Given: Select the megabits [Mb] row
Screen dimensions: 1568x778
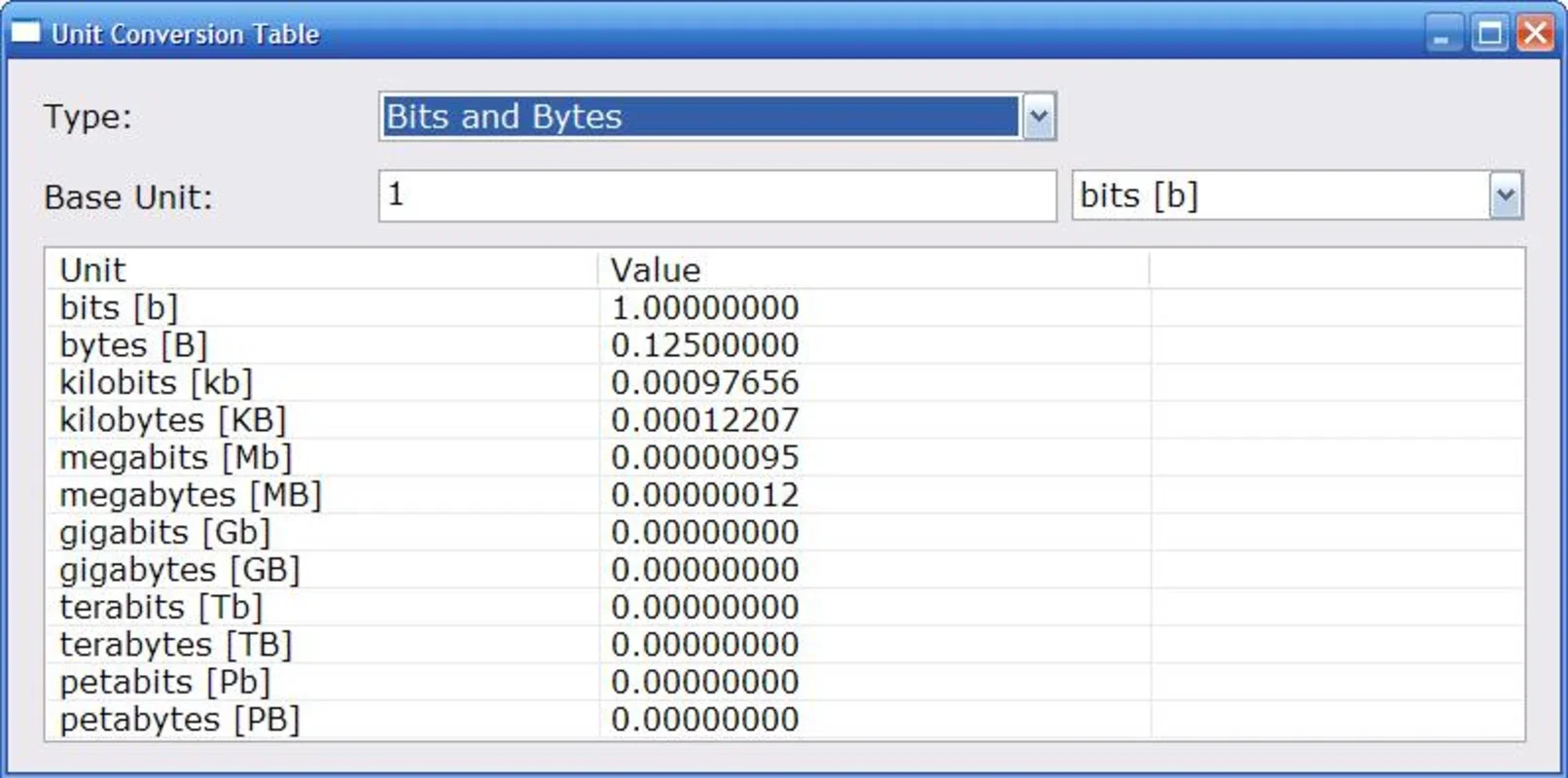Looking at the screenshot, I should [784, 457].
